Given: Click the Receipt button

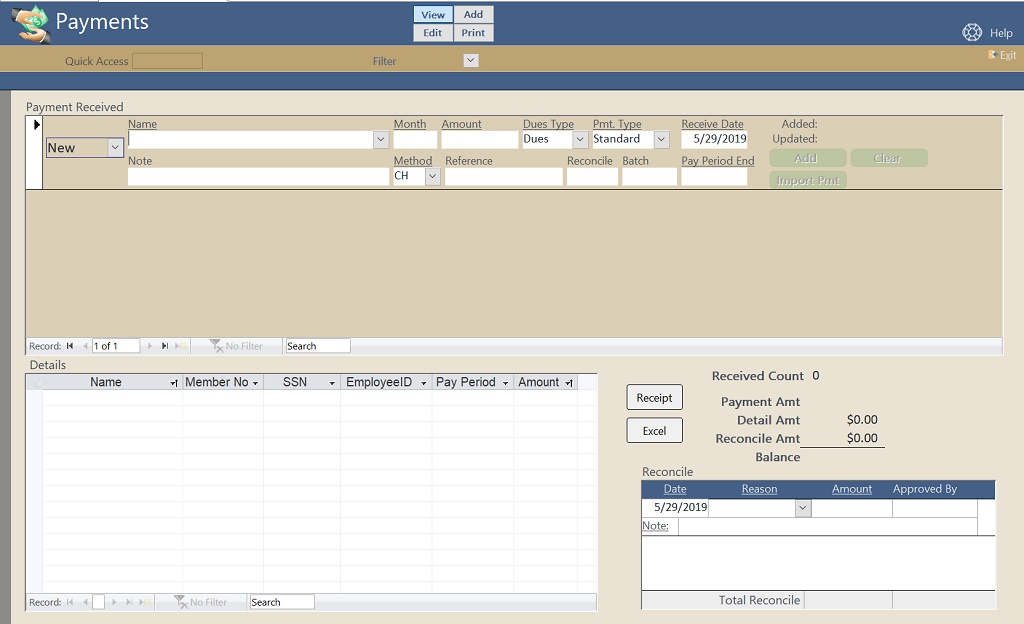Looking at the screenshot, I should click(654, 398).
